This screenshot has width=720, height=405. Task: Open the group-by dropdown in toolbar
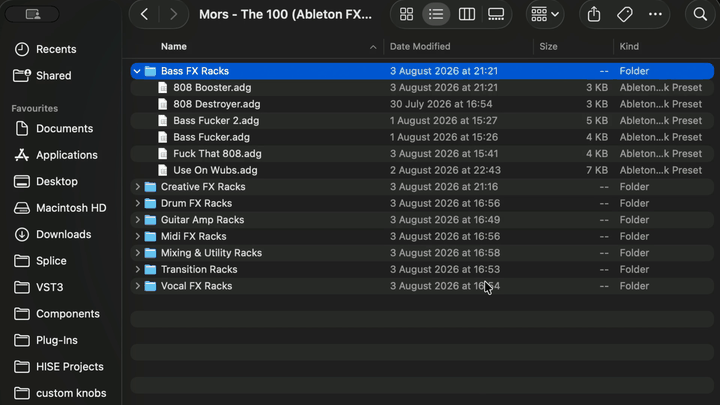click(x=545, y=14)
